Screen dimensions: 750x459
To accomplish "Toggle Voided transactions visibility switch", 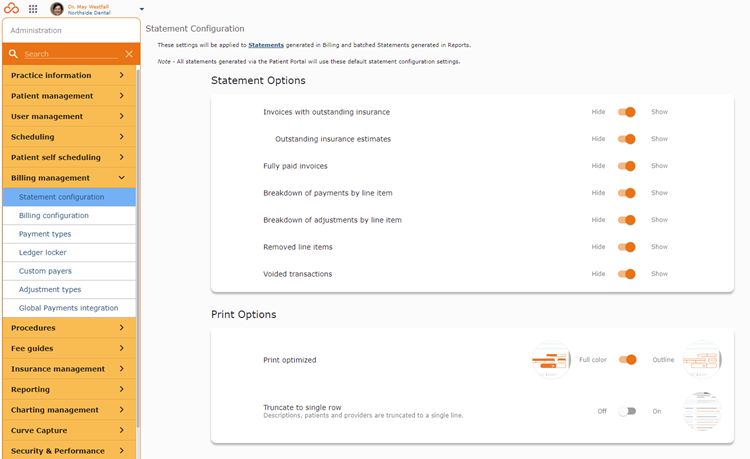I will click(x=626, y=274).
